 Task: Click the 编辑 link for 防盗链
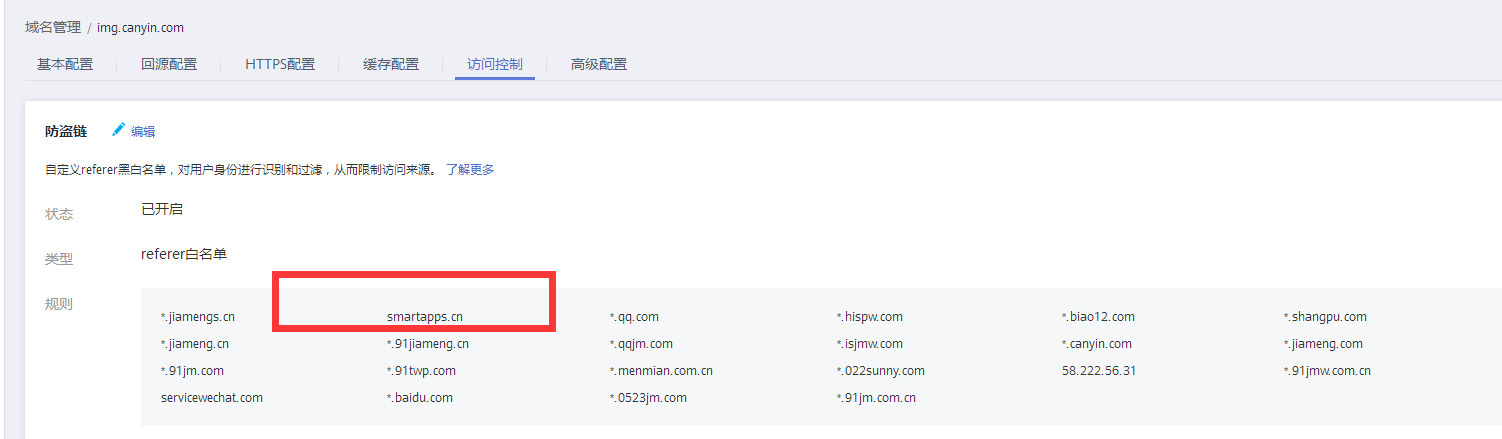143,131
